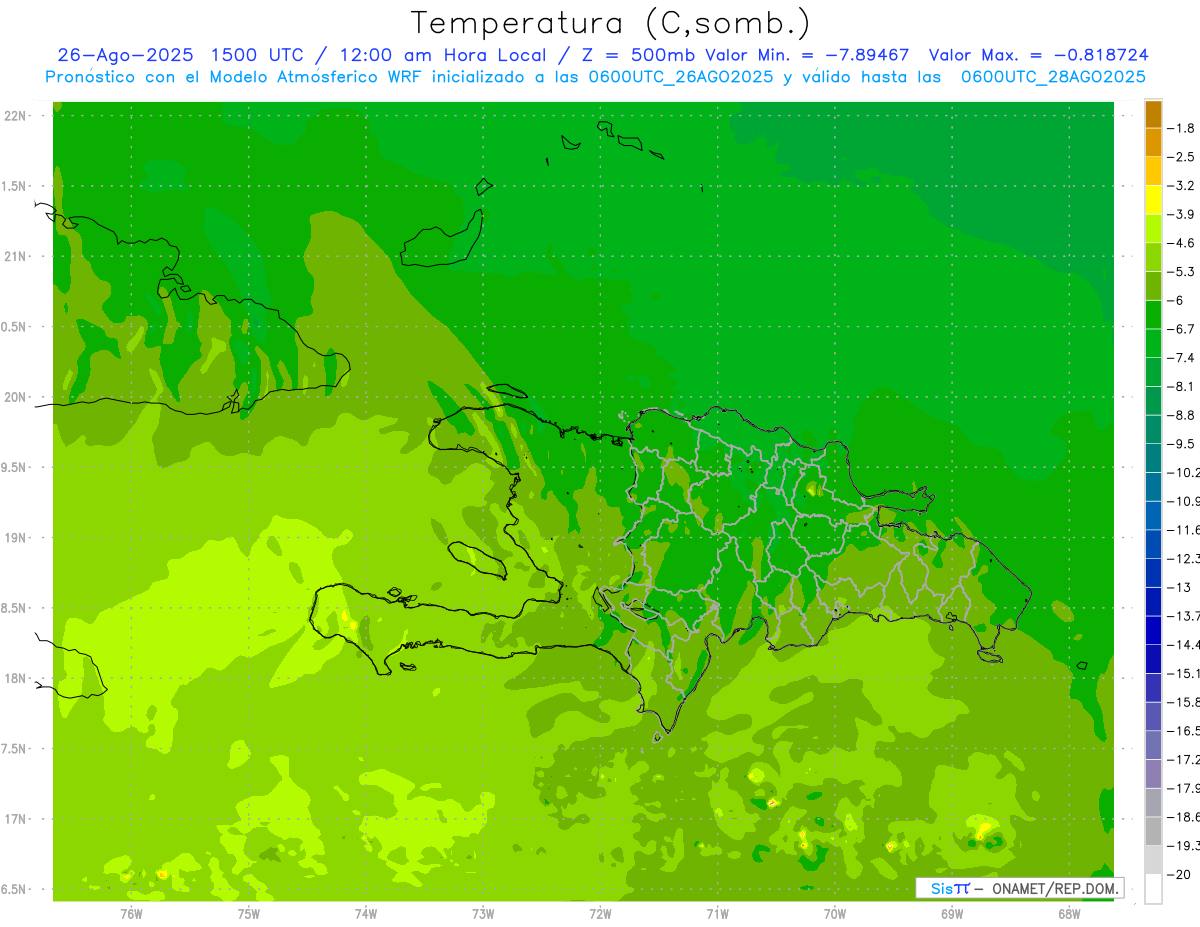Click the "76W" longitude label
The image size is (1200, 927).
[131, 913]
